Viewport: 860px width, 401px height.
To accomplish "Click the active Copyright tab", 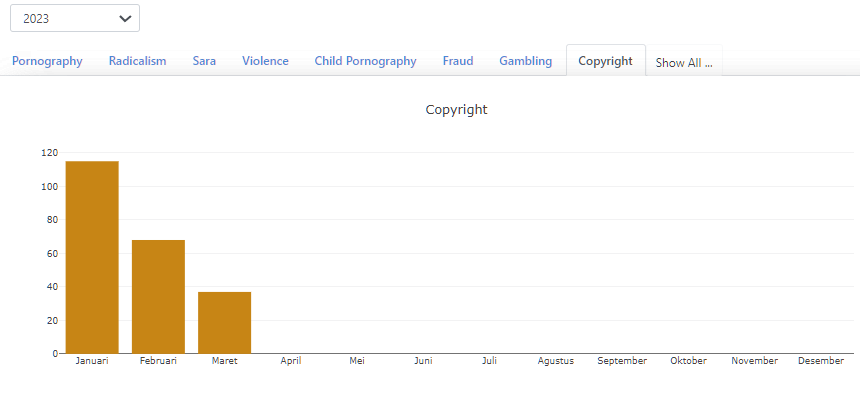I will 605,61.
